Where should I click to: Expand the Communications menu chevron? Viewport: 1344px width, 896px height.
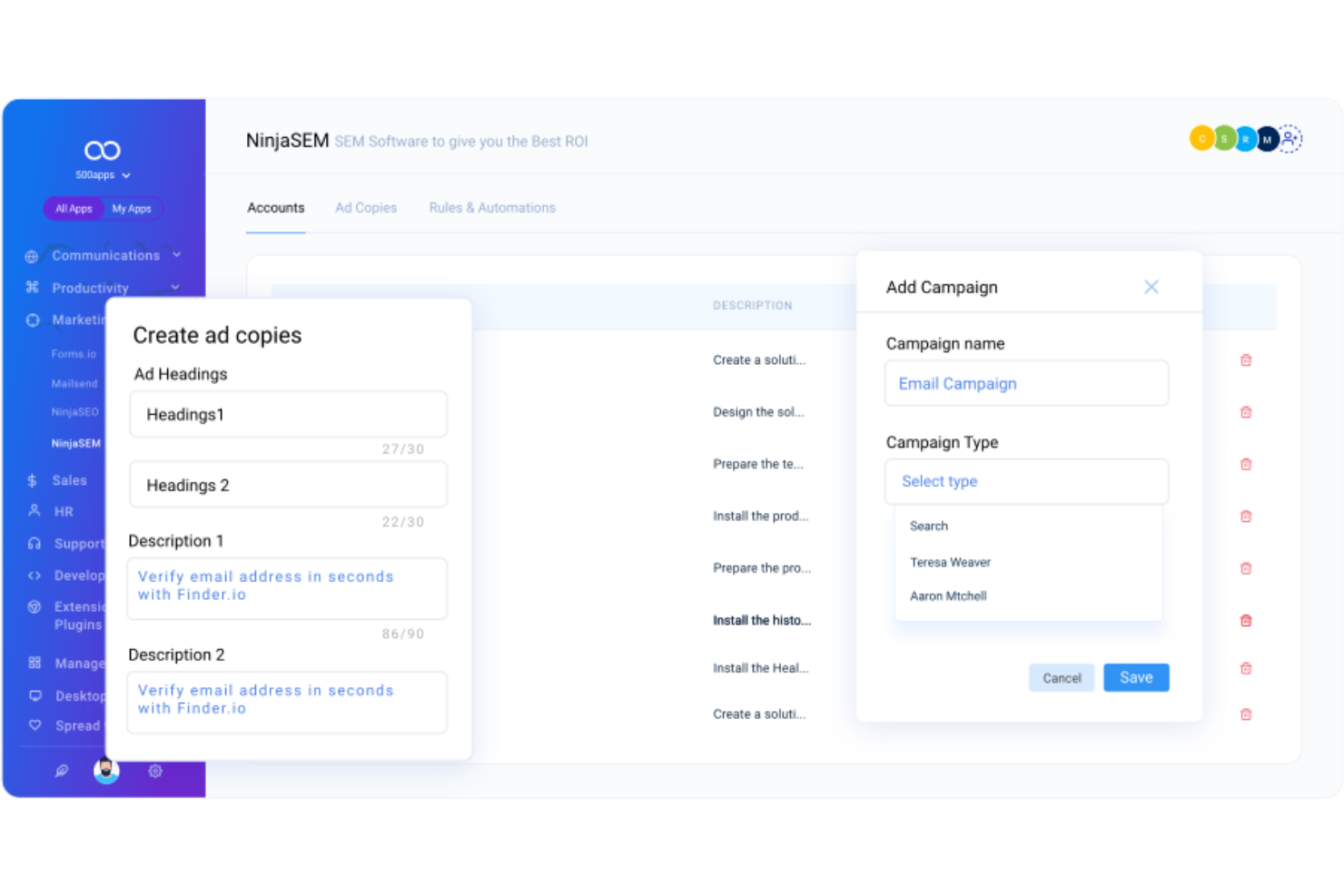point(176,255)
